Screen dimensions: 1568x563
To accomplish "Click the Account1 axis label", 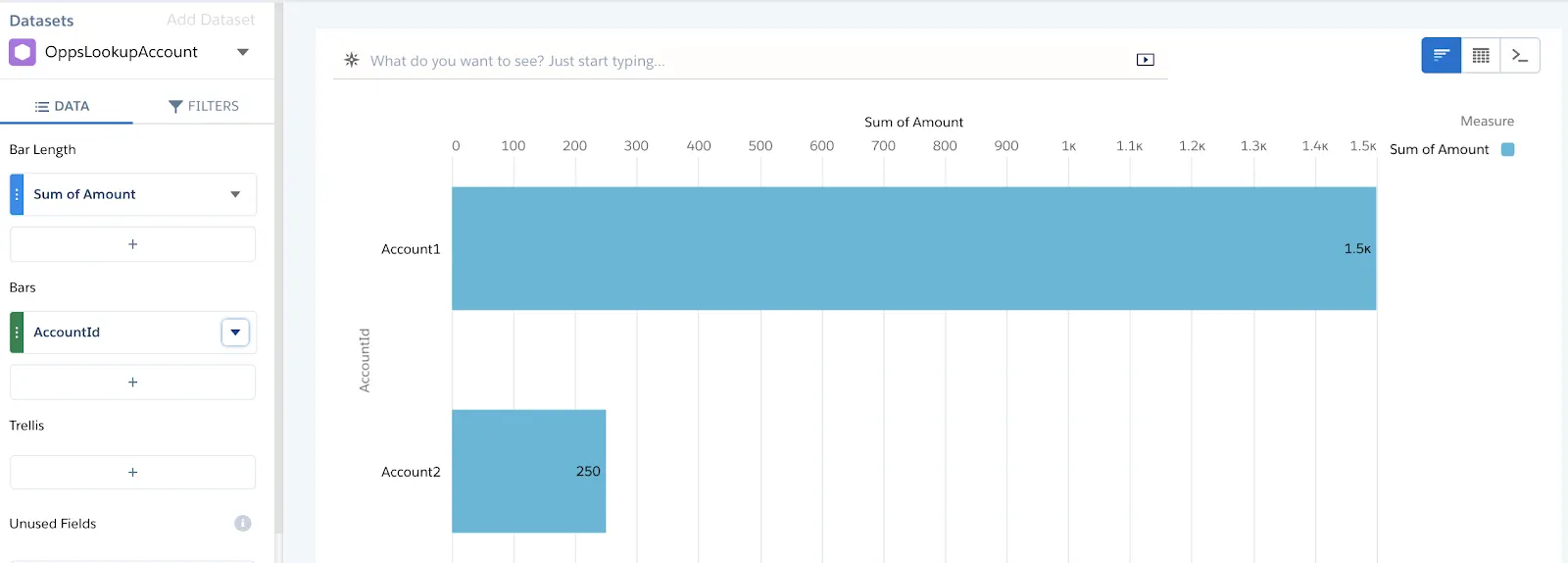I will click(x=411, y=249).
